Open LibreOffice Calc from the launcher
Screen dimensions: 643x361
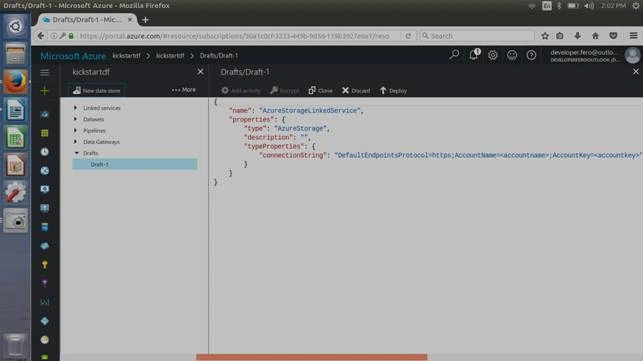coord(15,137)
